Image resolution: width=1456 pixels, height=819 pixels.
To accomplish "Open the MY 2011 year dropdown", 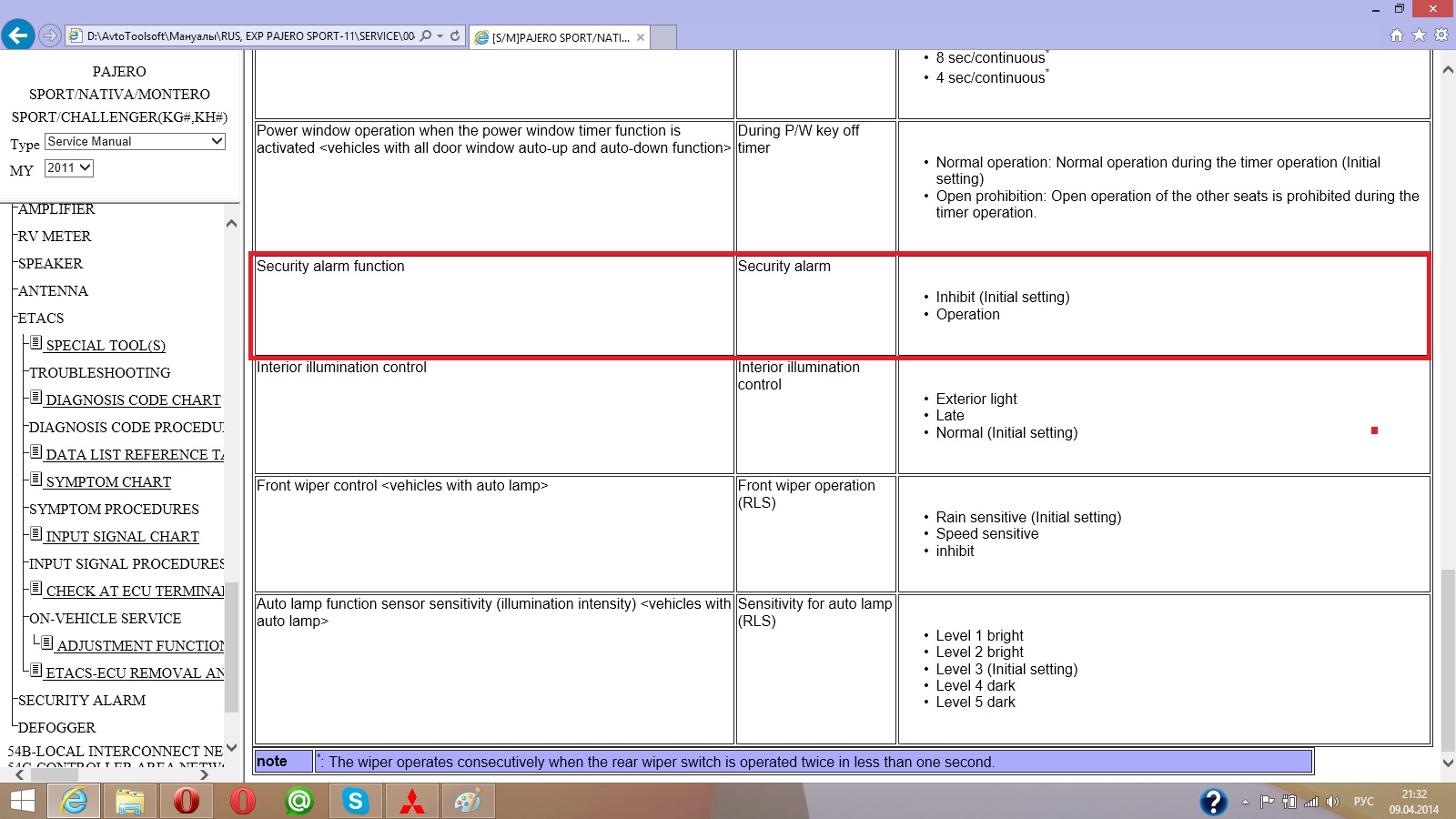I will pos(69,168).
